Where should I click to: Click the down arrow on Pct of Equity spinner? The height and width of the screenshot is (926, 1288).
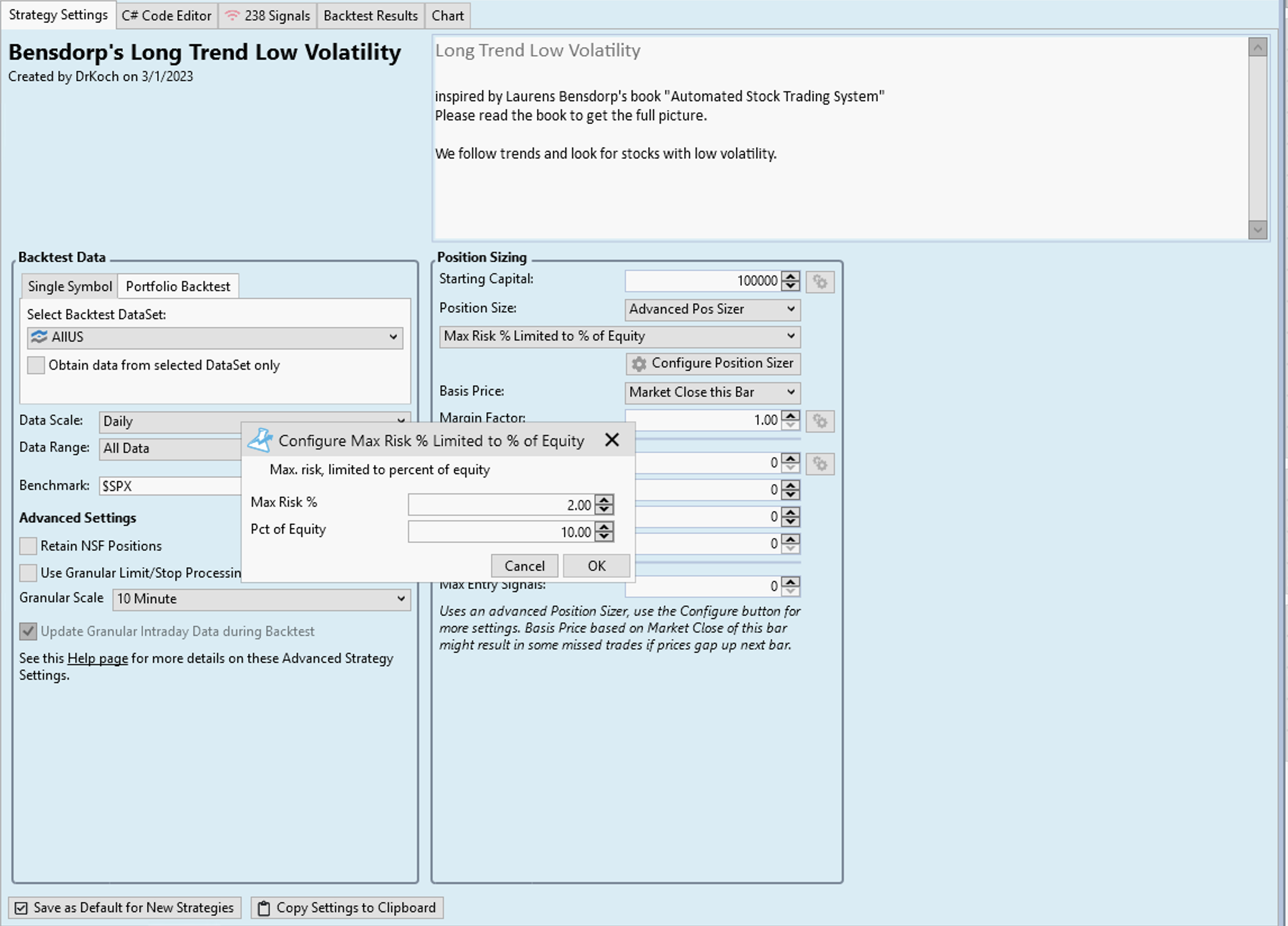[605, 537]
